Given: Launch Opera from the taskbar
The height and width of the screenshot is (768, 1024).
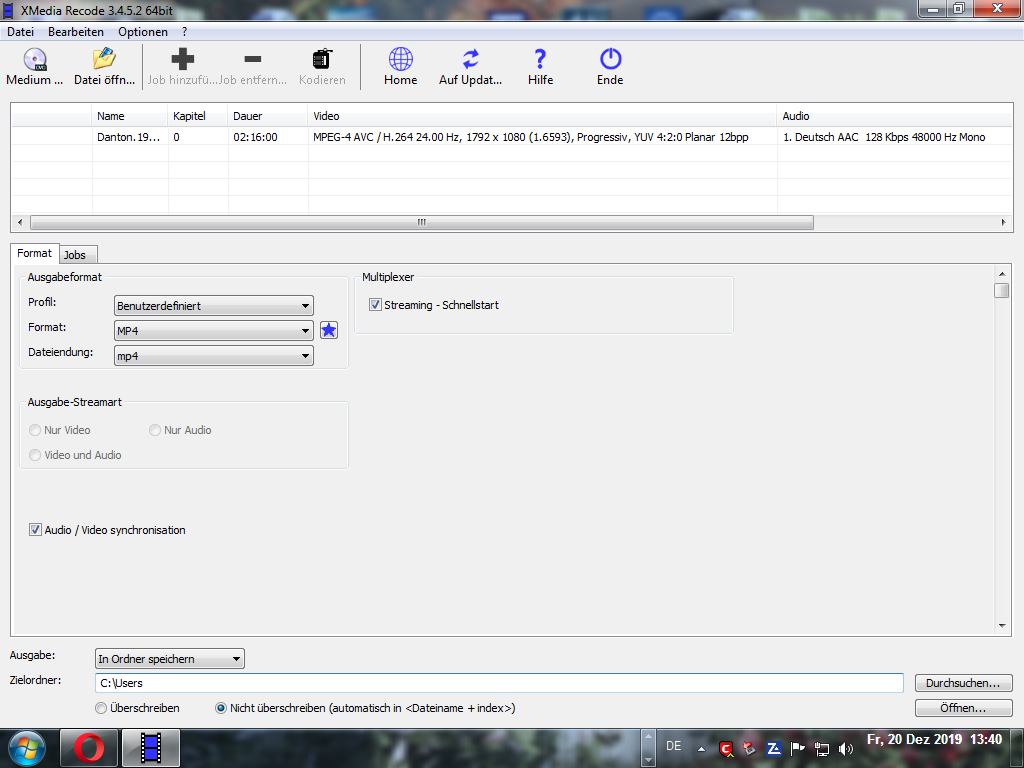Looking at the screenshot, I should click(89, 748).
